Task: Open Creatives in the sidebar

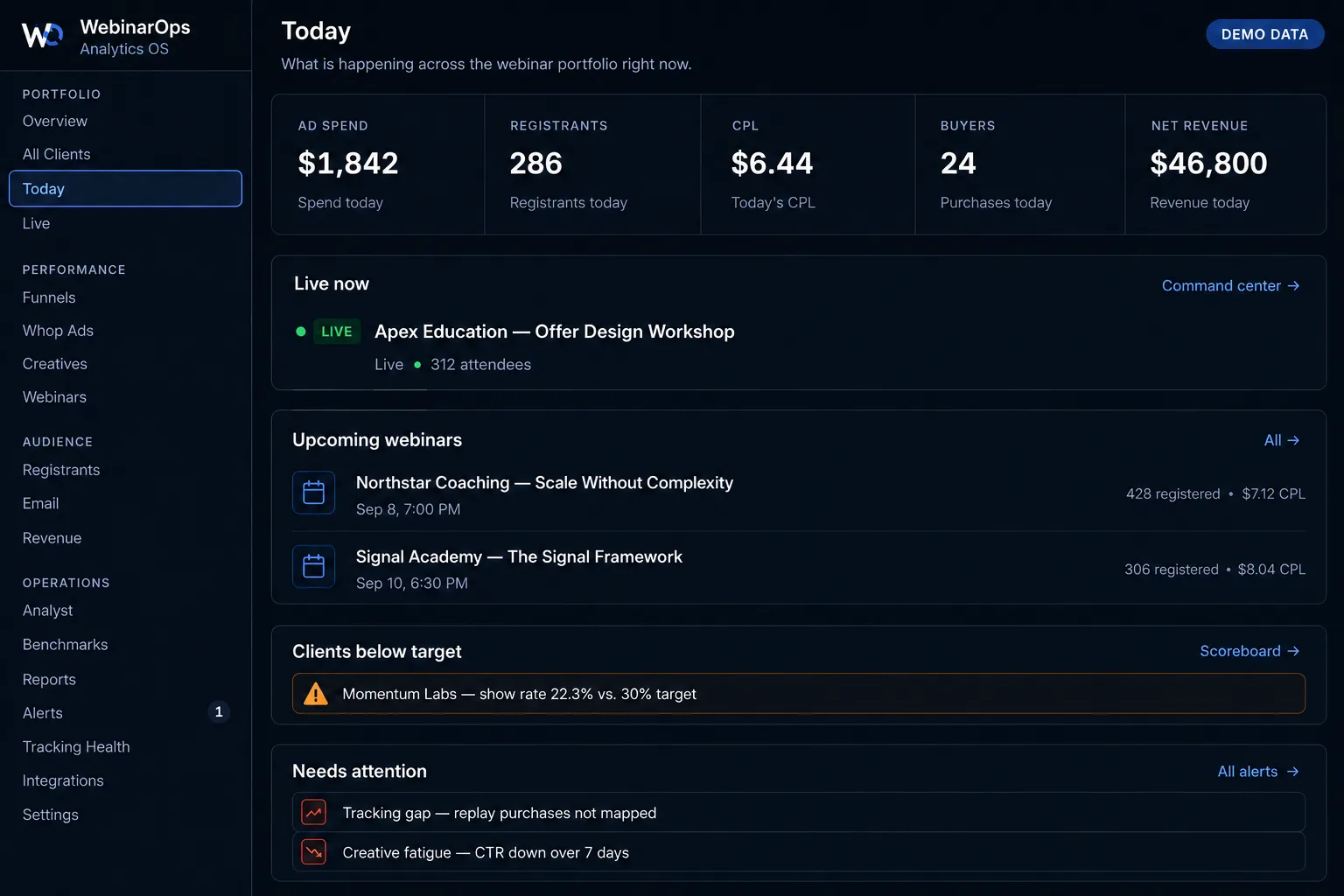Action: pos(55,364)
